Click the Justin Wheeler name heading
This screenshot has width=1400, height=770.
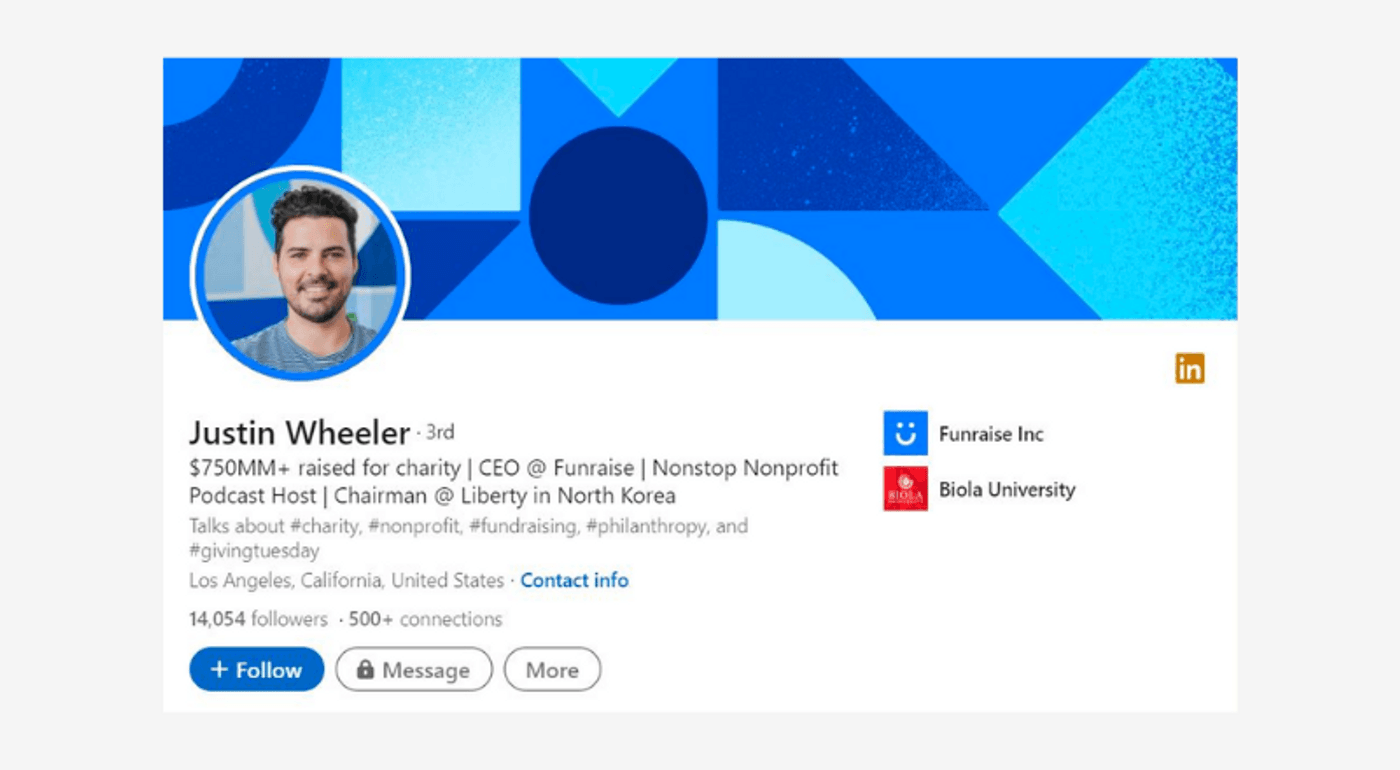coord(299,433)
